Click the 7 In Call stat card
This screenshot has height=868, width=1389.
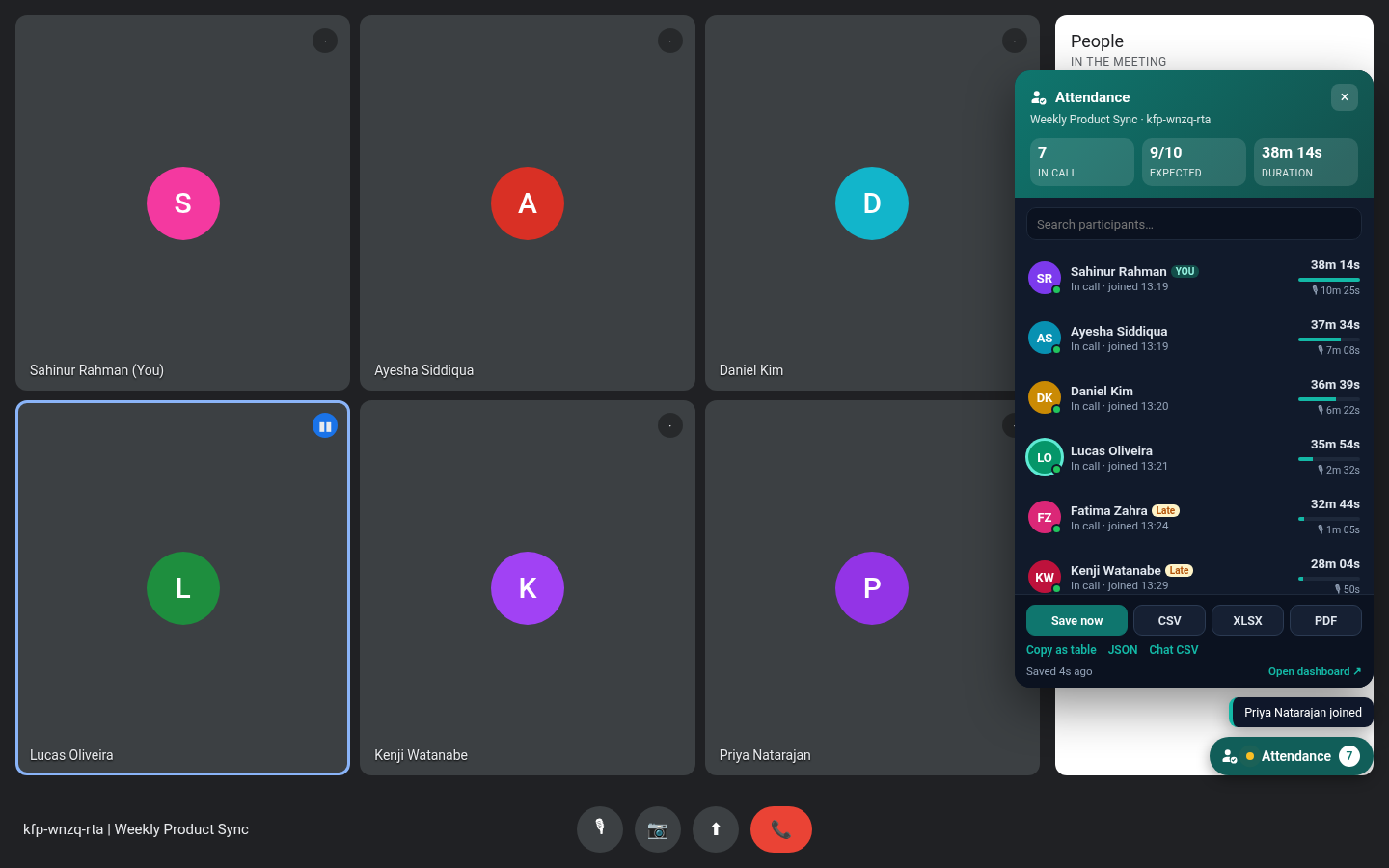point(1082,162)
